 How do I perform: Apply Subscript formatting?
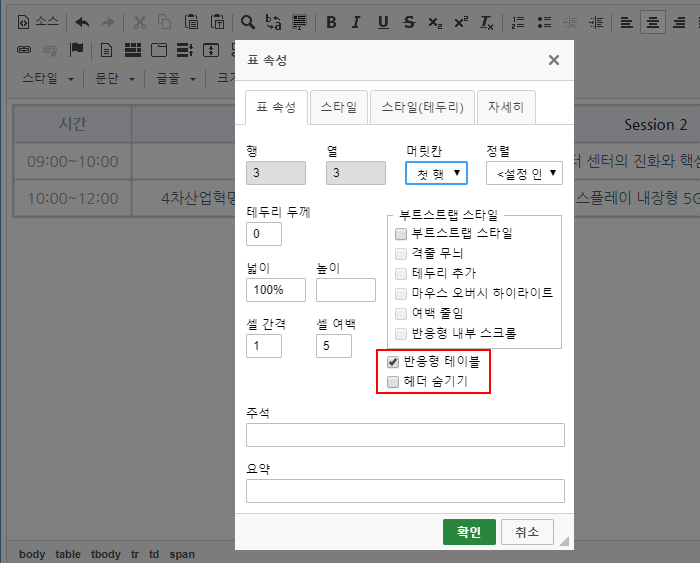point(435,22)
